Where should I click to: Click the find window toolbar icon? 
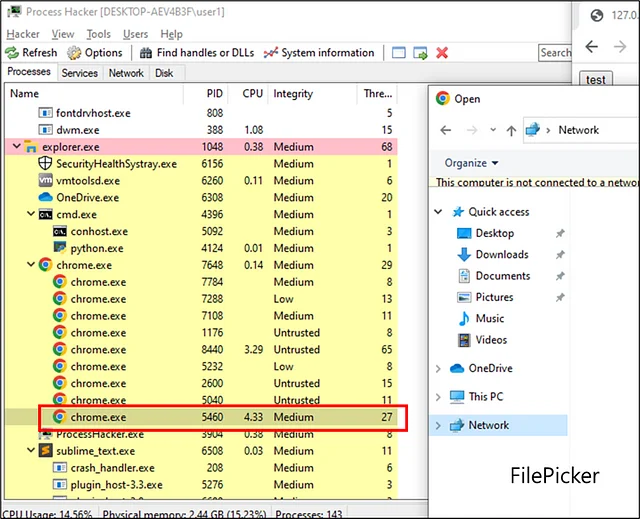[399, 52]
